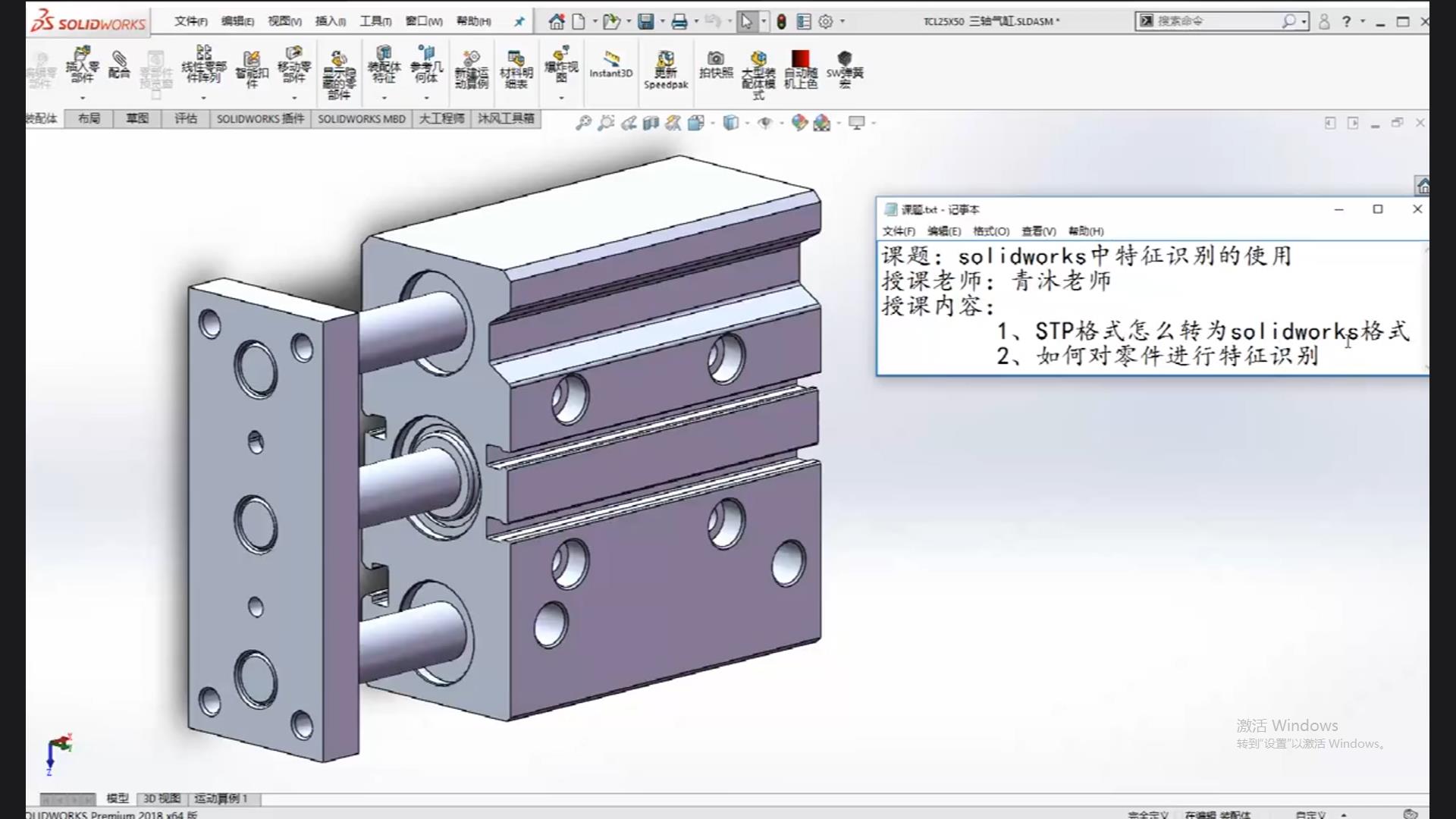Open the 工具(T) menu in SolidWorks

pos(375,21)
